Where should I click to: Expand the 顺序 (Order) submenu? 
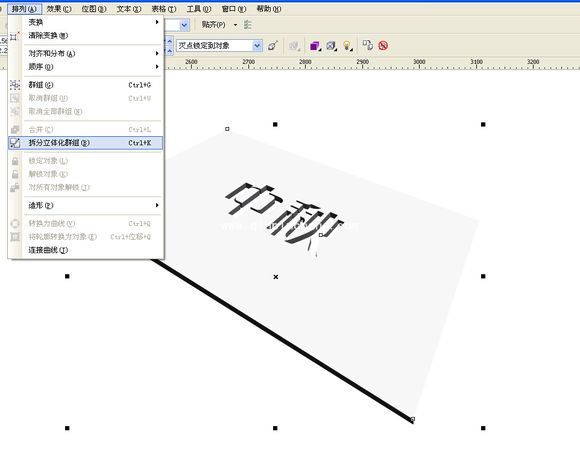tap(85, 67)
